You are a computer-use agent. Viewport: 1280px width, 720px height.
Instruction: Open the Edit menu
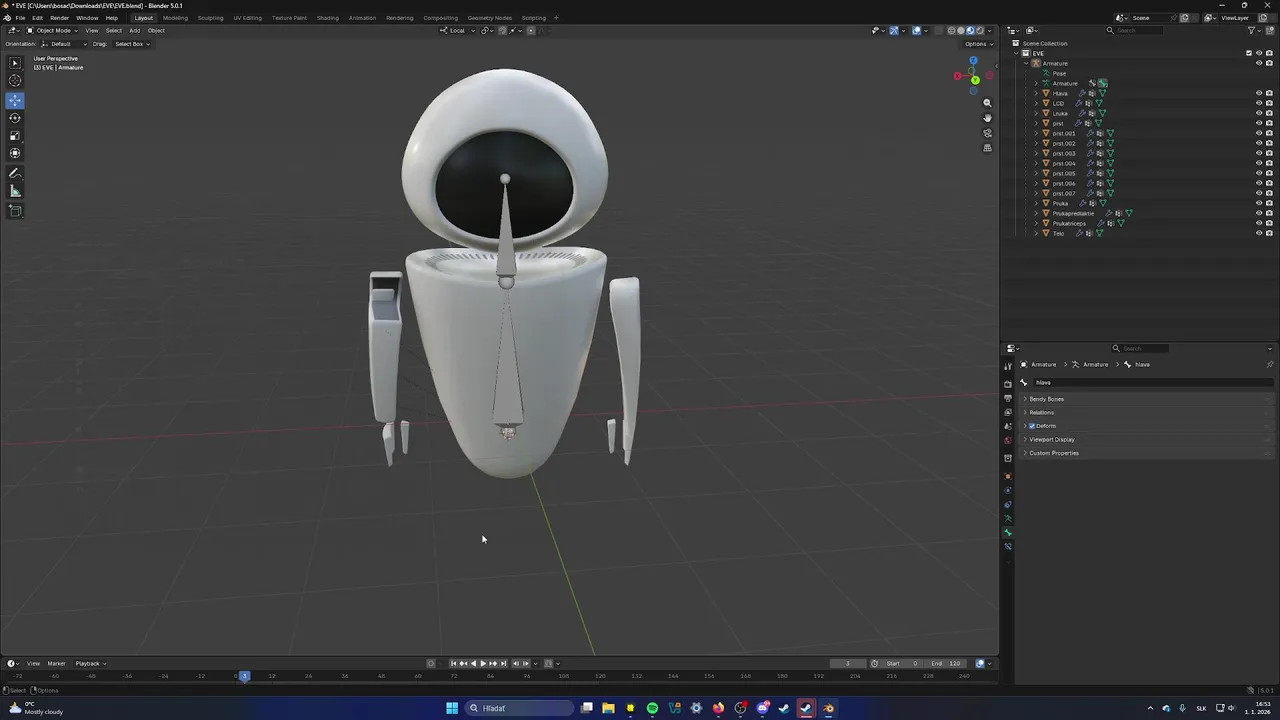[37, 18]
